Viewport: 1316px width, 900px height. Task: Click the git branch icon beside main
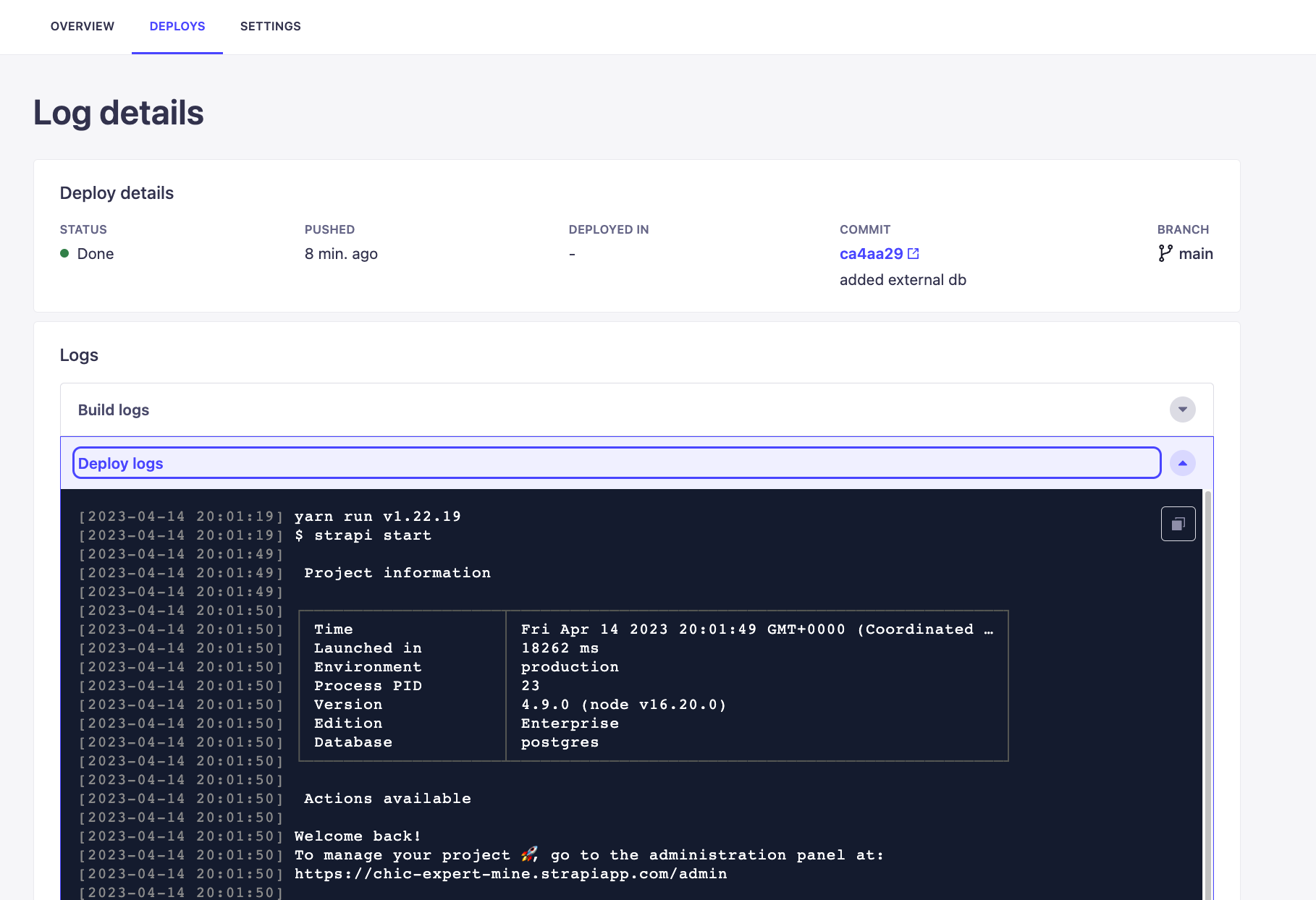pyautogui.click(x=1164, y=253)
